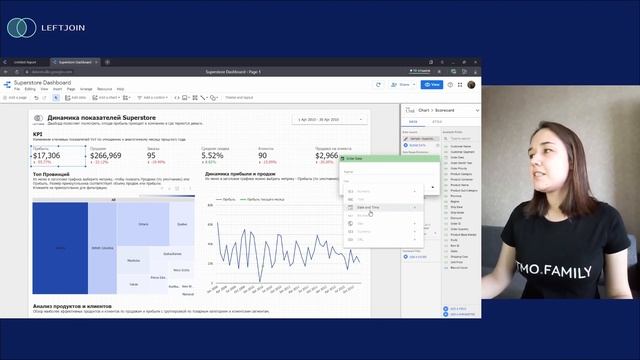This screenshot has height=360, width=640.
Task: Open the community visualizations grid dropdown
Action: click(127, 98)
